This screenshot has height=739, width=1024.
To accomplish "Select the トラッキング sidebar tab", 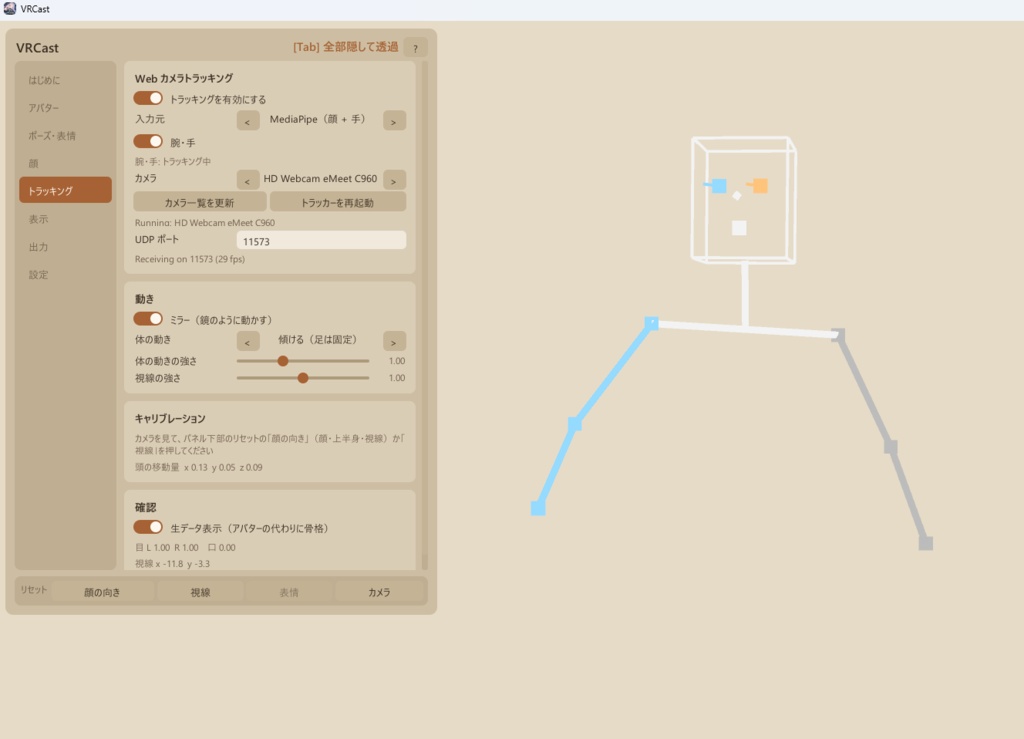I will pos(65,190).
